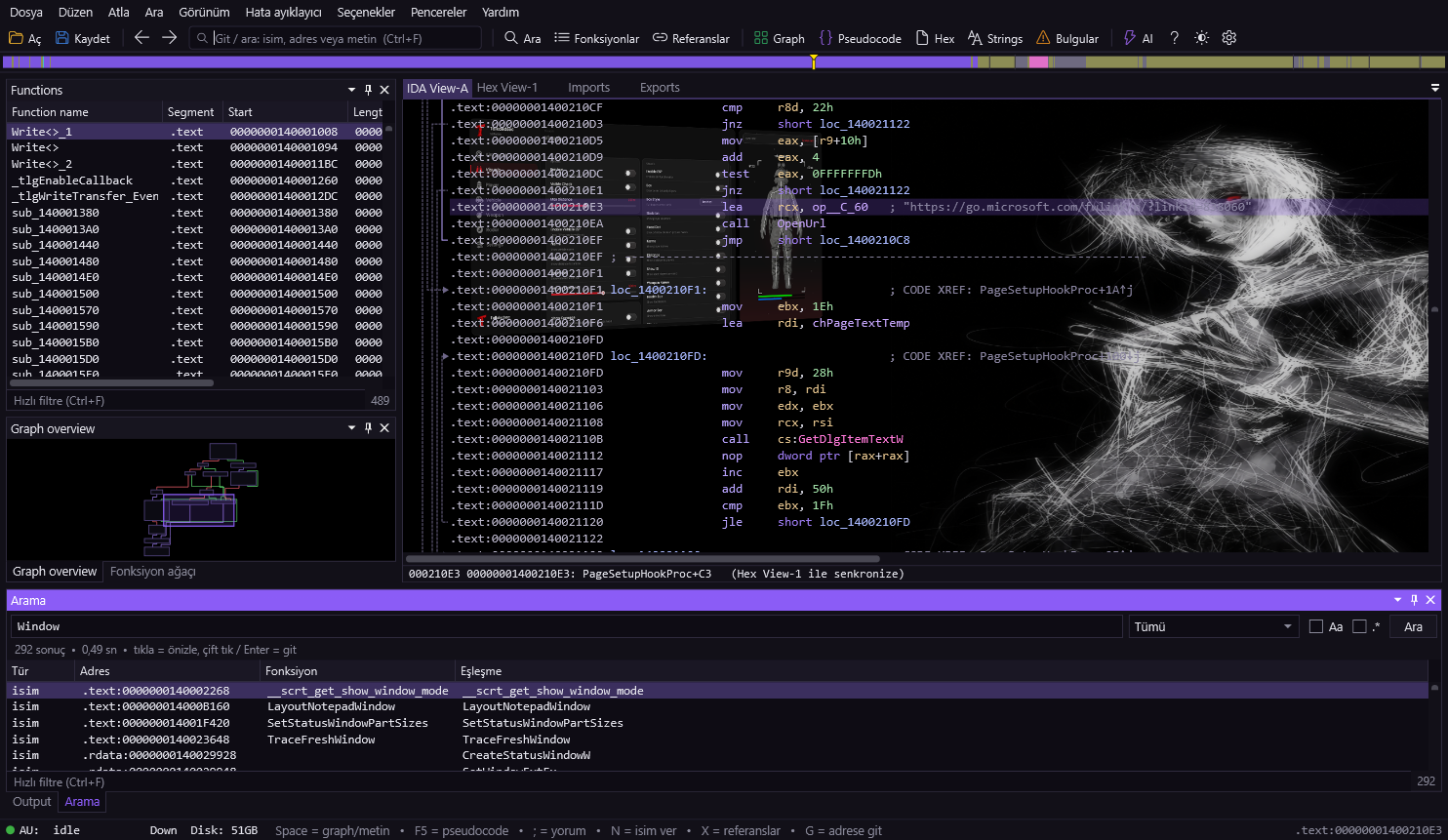
Task: Launch the AI assistant toolbar button
Action: point(1139,38)
